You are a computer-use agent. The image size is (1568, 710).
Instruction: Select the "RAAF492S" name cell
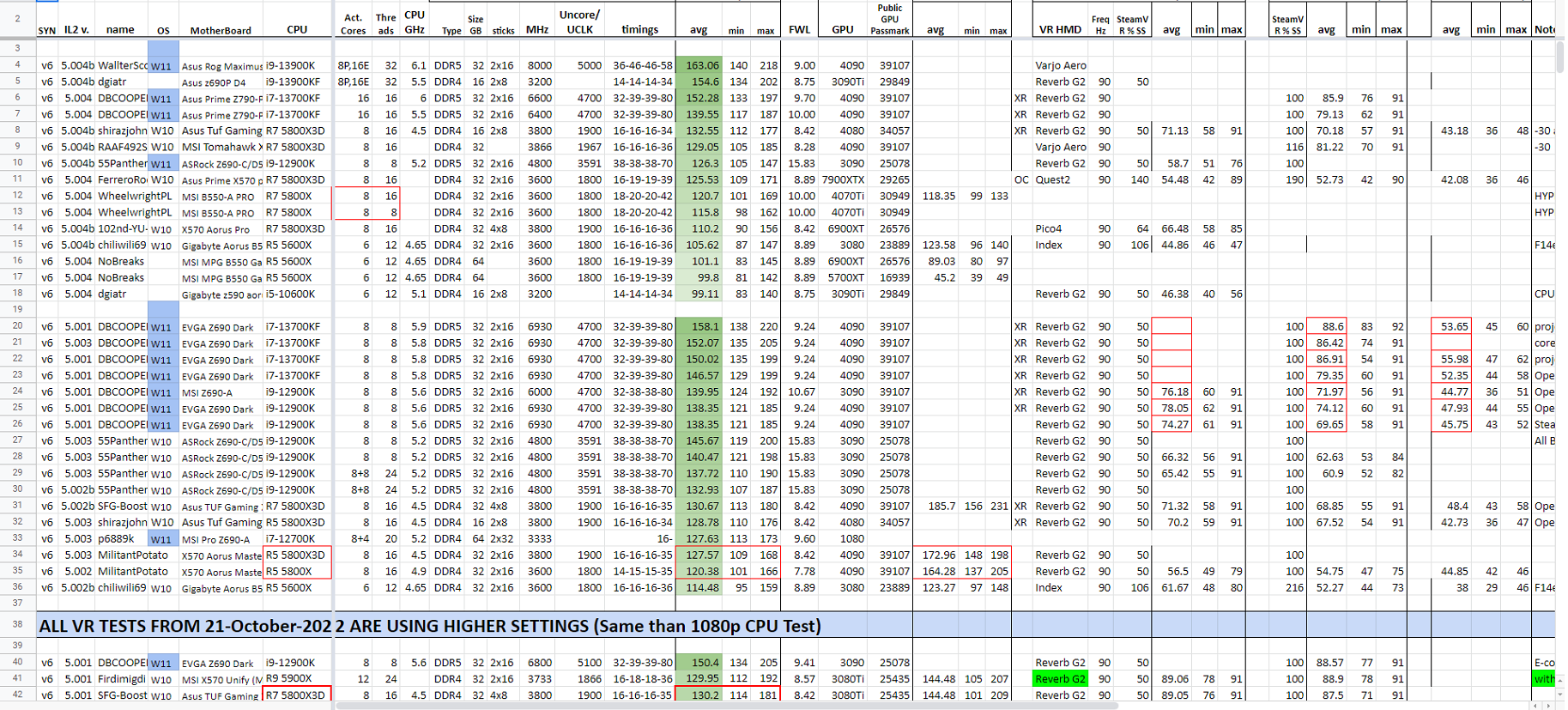click(123, 147)
